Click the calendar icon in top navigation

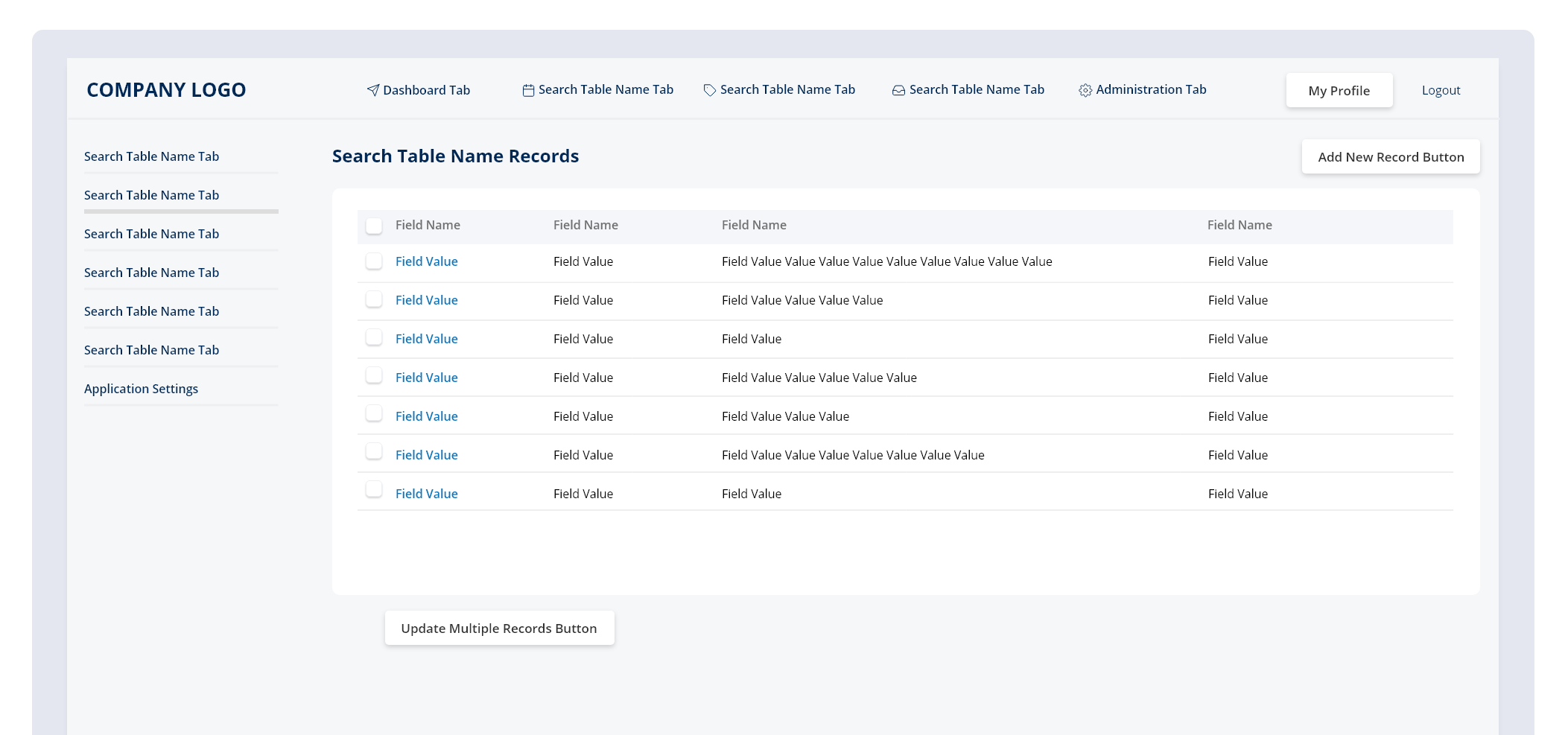528,90
